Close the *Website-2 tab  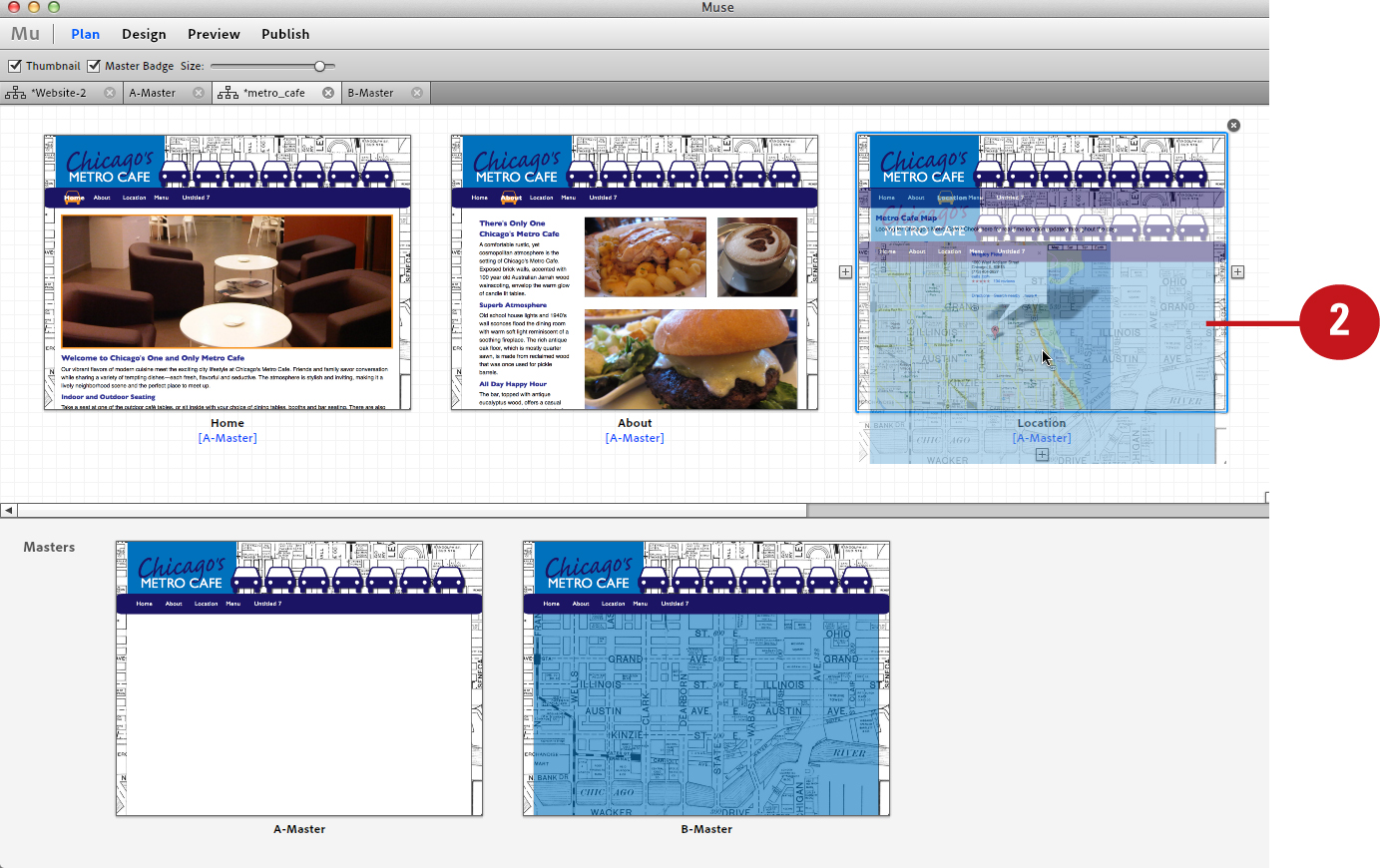pyautogui.click(x=110, y=93)
